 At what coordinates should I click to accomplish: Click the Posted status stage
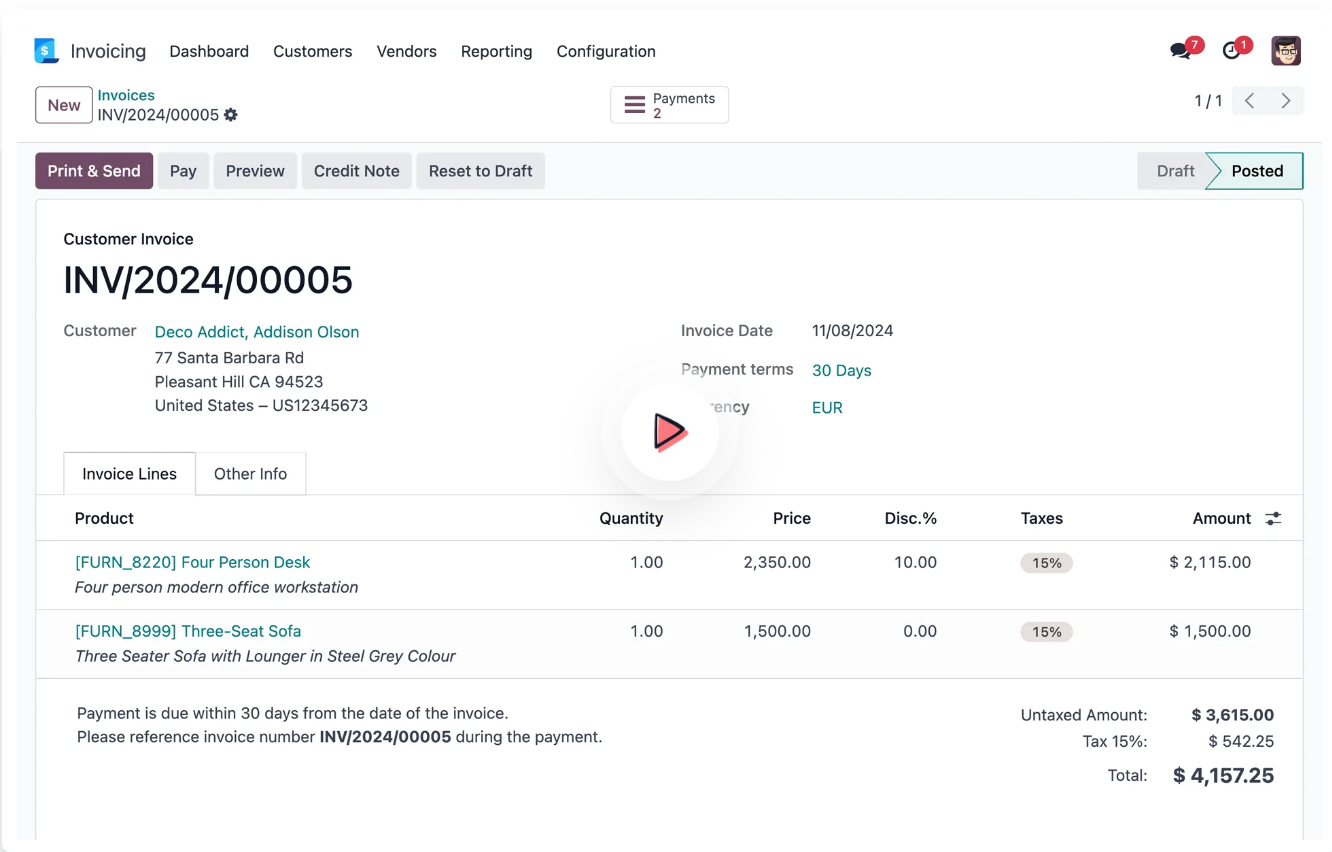coord(1257,171)
